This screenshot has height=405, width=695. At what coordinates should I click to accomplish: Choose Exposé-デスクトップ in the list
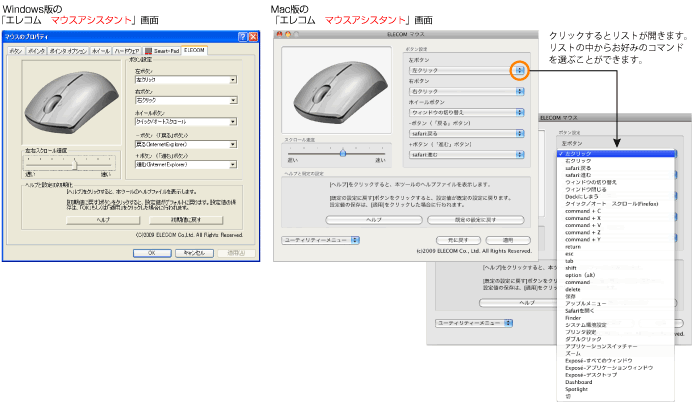616,375
